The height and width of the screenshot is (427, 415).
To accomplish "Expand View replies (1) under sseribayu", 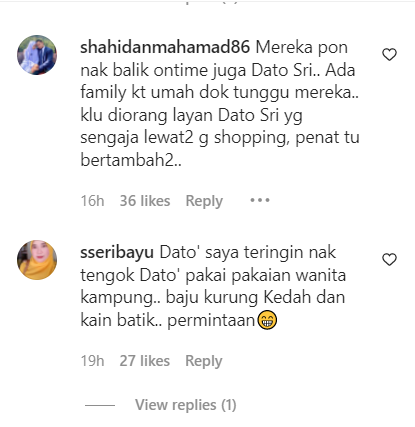I will [186, 405].
